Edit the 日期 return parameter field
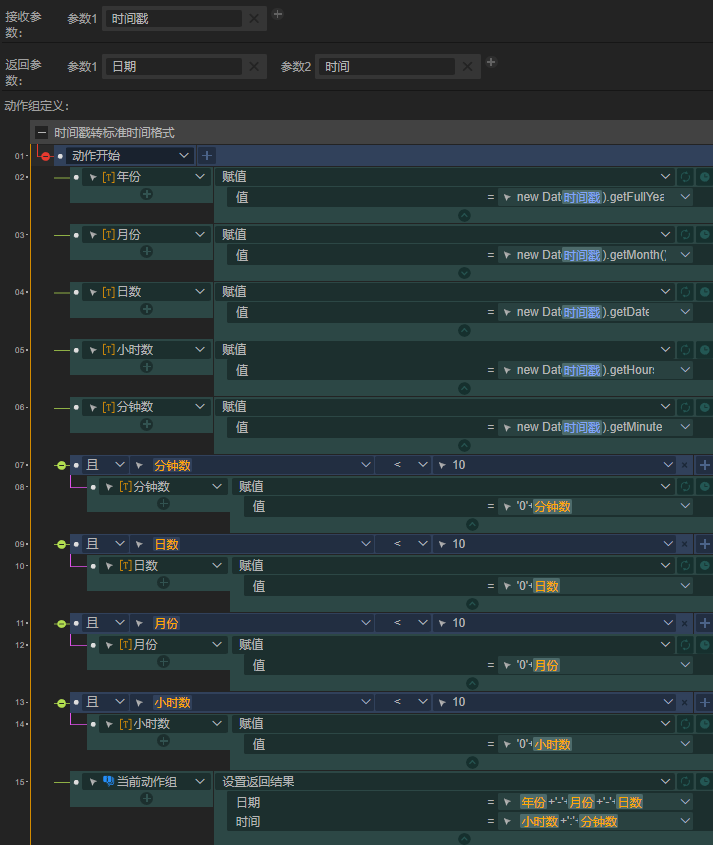 (174, 66)
